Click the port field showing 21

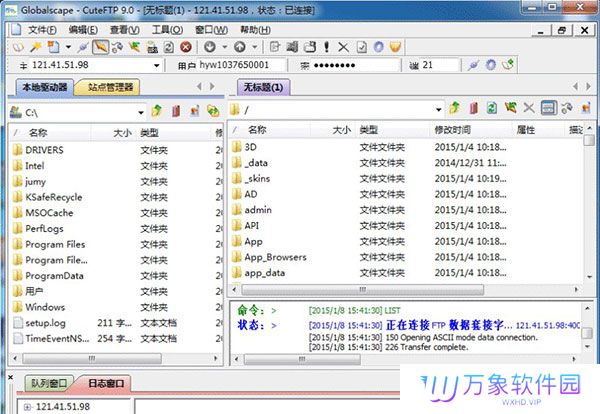(439, 65)
